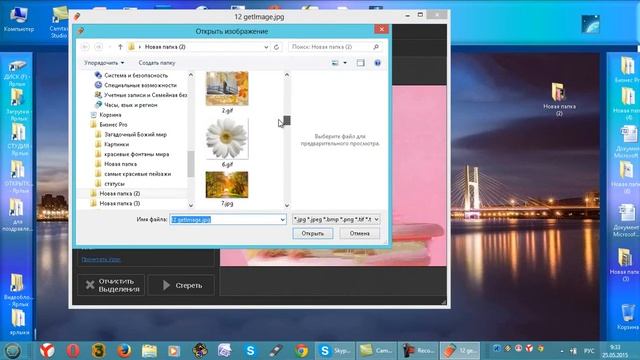Screen dimensions: 640x360
Task: Select the 6.gif daisy thumbnail
Action: pos(227,139)
